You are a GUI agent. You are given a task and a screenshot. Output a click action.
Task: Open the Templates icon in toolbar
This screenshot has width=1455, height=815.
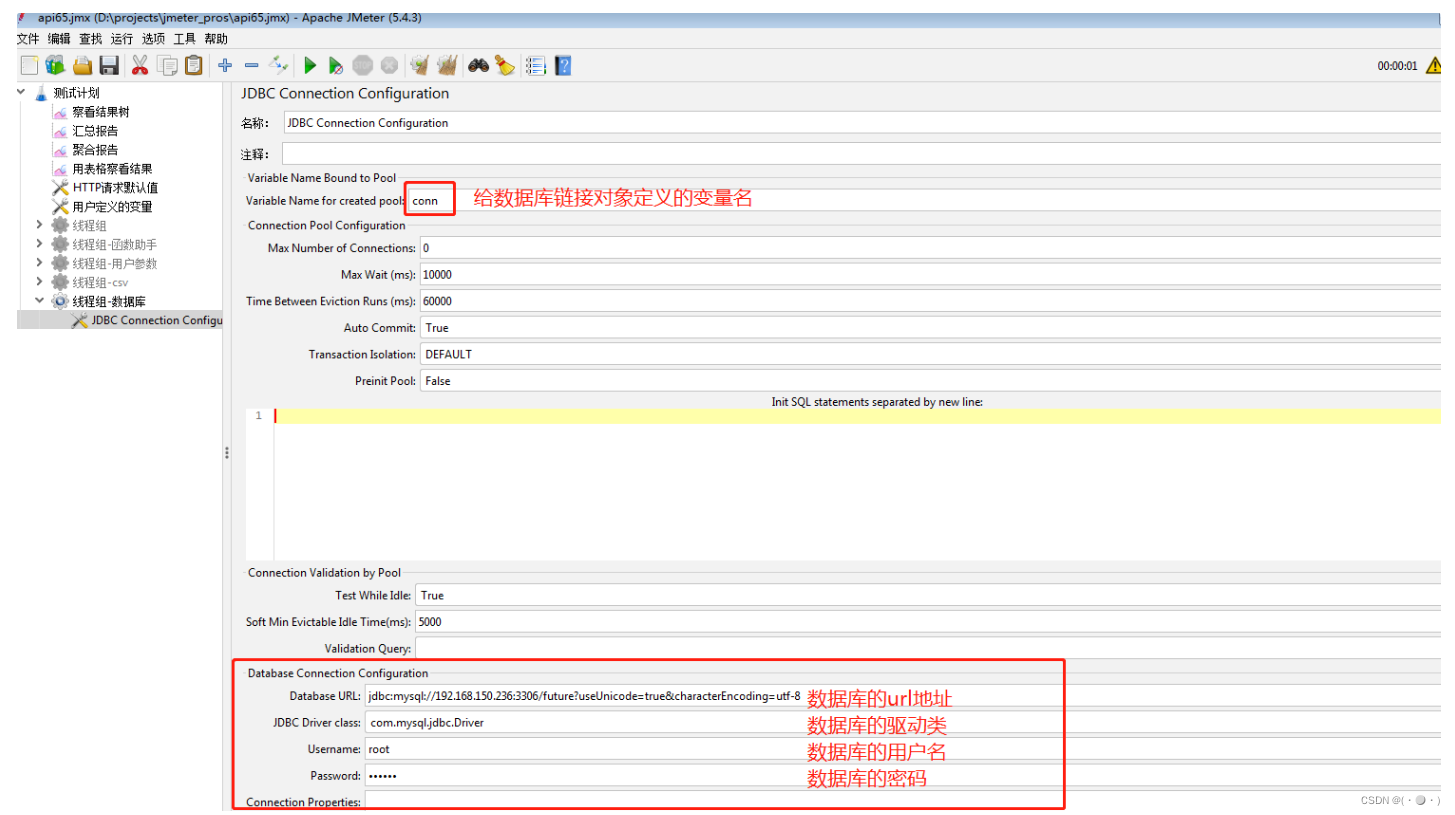coord(55,66)
